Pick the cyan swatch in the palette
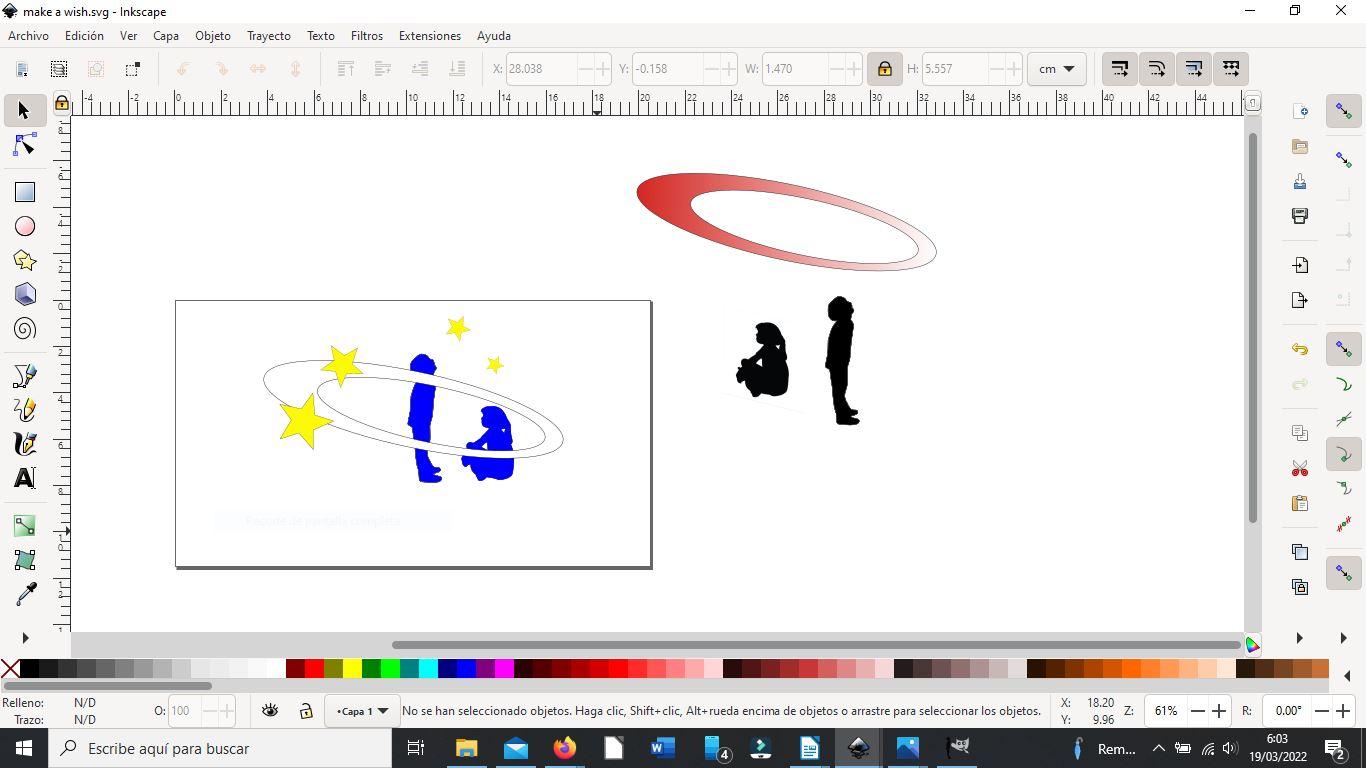The image size is (1366, 768). point(428,668)
